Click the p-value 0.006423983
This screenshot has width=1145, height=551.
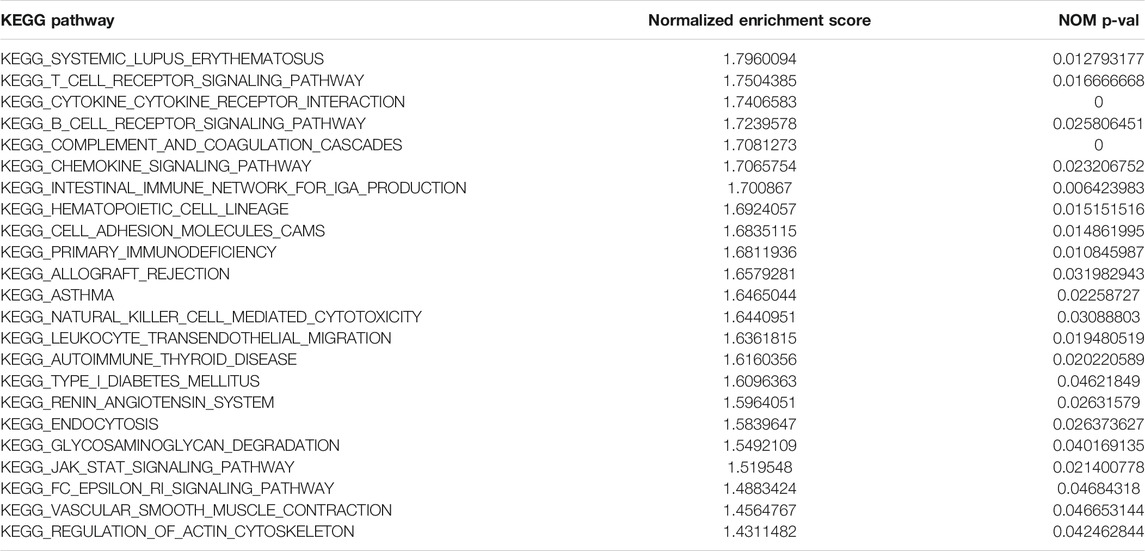point(1099,188)
